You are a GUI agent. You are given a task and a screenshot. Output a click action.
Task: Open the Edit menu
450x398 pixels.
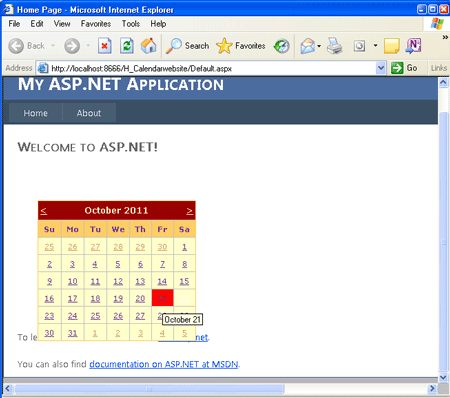coord(37,24)
